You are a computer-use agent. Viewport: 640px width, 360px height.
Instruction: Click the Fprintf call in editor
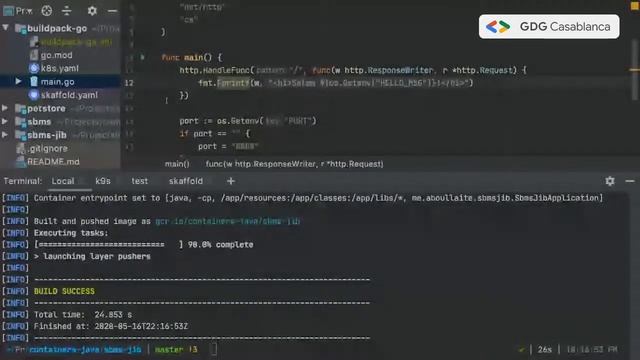[233, 83]
